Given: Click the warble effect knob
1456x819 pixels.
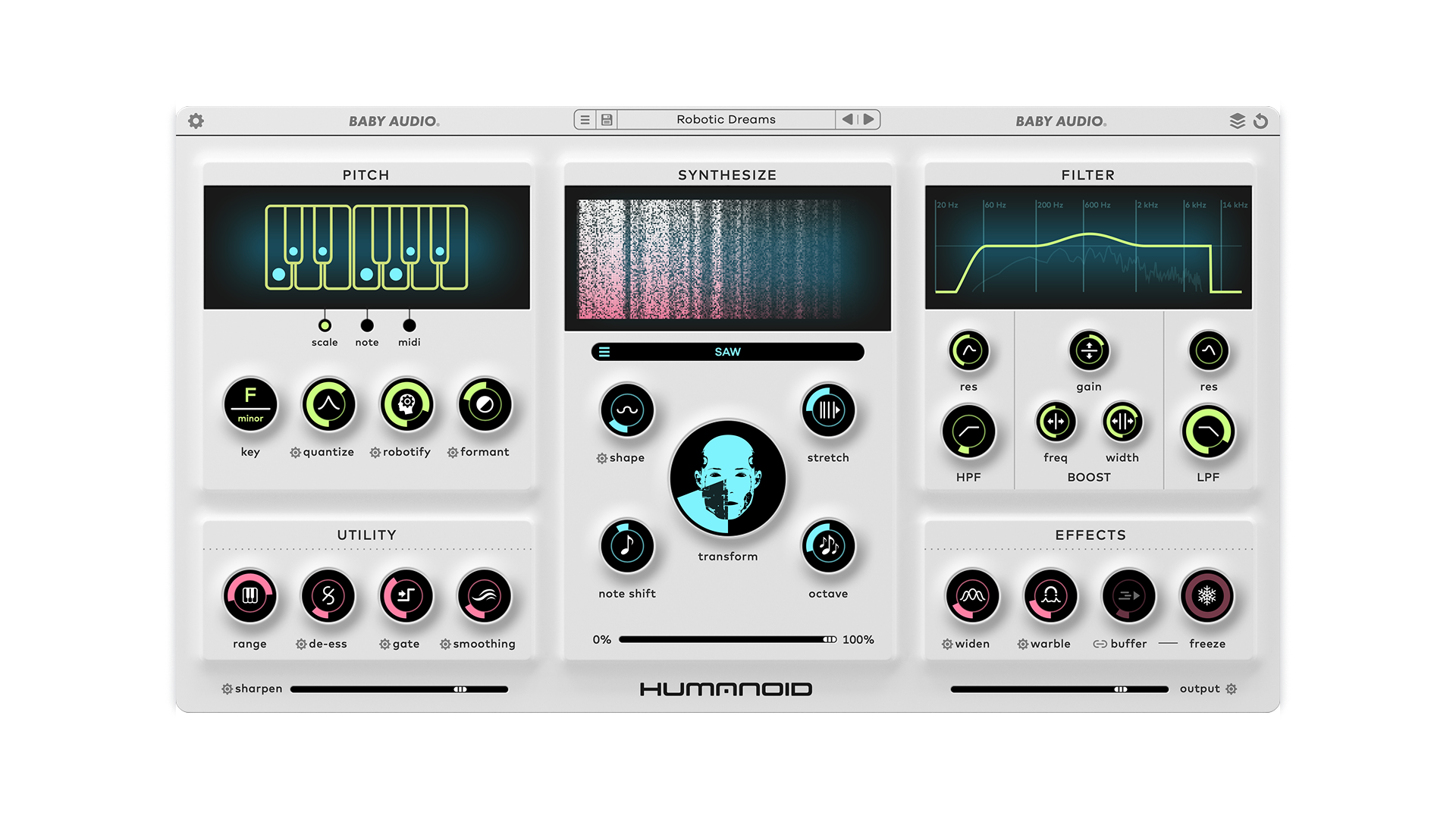Looking at the screenshot, I should [x=1050, y=596].
